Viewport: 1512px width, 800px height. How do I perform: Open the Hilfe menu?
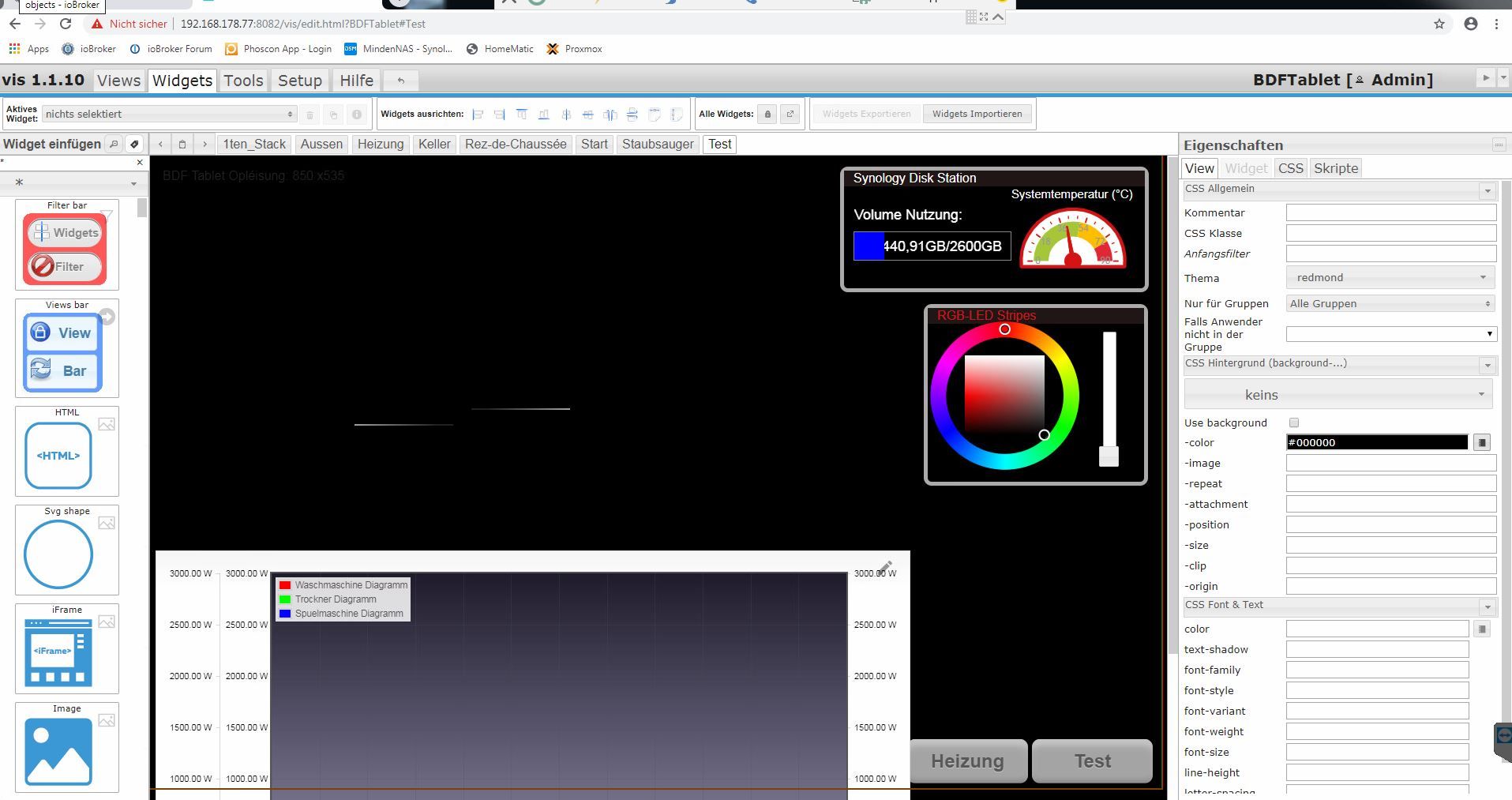356,81
